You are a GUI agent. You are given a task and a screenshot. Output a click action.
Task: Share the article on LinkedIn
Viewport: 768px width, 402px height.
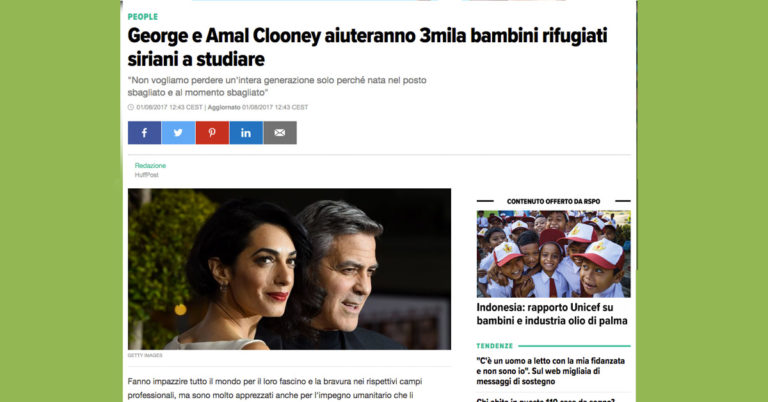point(246,133)
